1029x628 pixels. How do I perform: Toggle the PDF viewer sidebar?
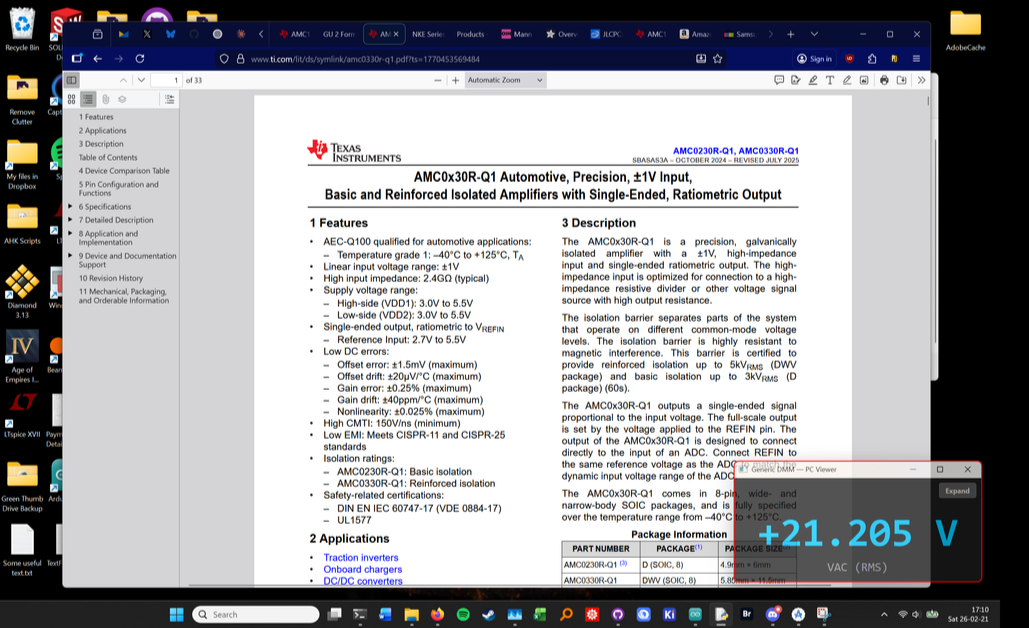pos(72,80)
